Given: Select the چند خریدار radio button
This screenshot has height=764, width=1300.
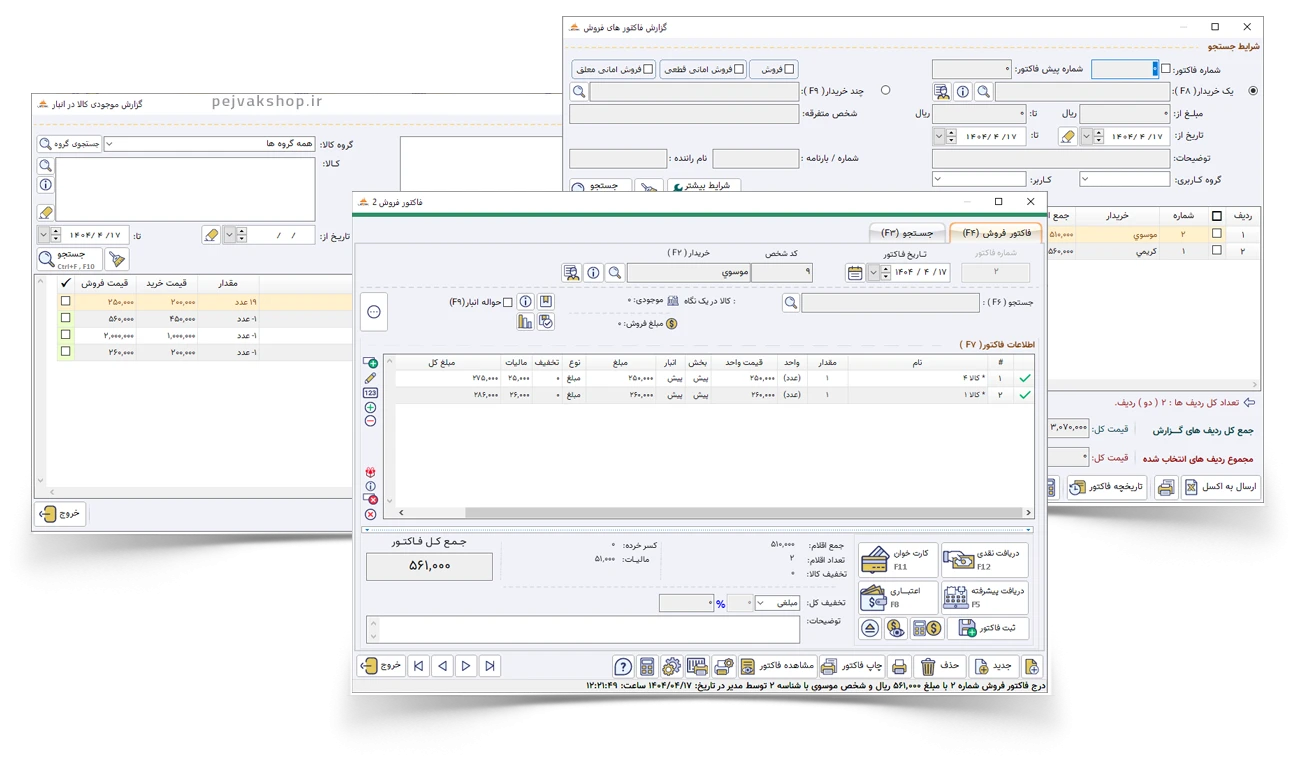Looking at the screenshot, I should [x=885, y=91].
